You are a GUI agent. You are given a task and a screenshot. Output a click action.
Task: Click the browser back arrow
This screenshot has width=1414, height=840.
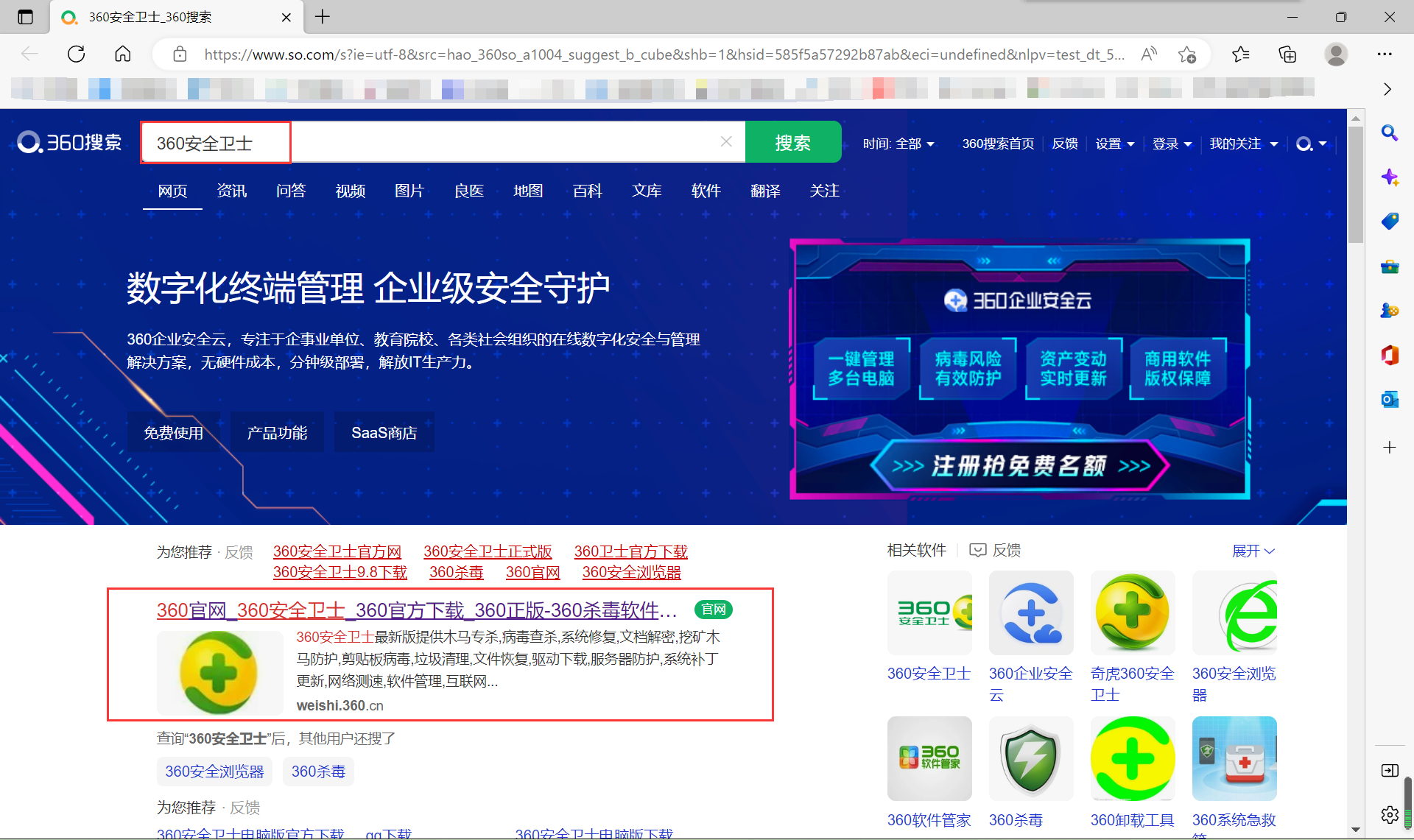(29, 54)
